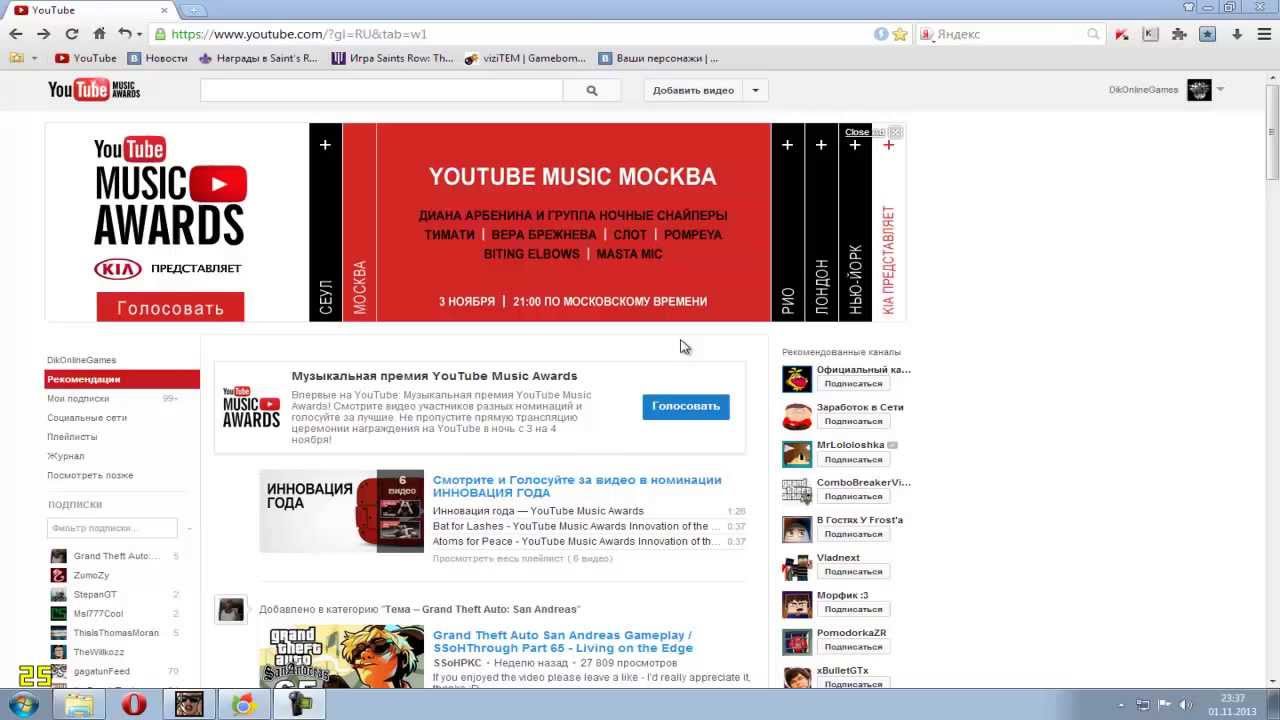Subscribe to the MrLololoshka channel

[853, 459]
